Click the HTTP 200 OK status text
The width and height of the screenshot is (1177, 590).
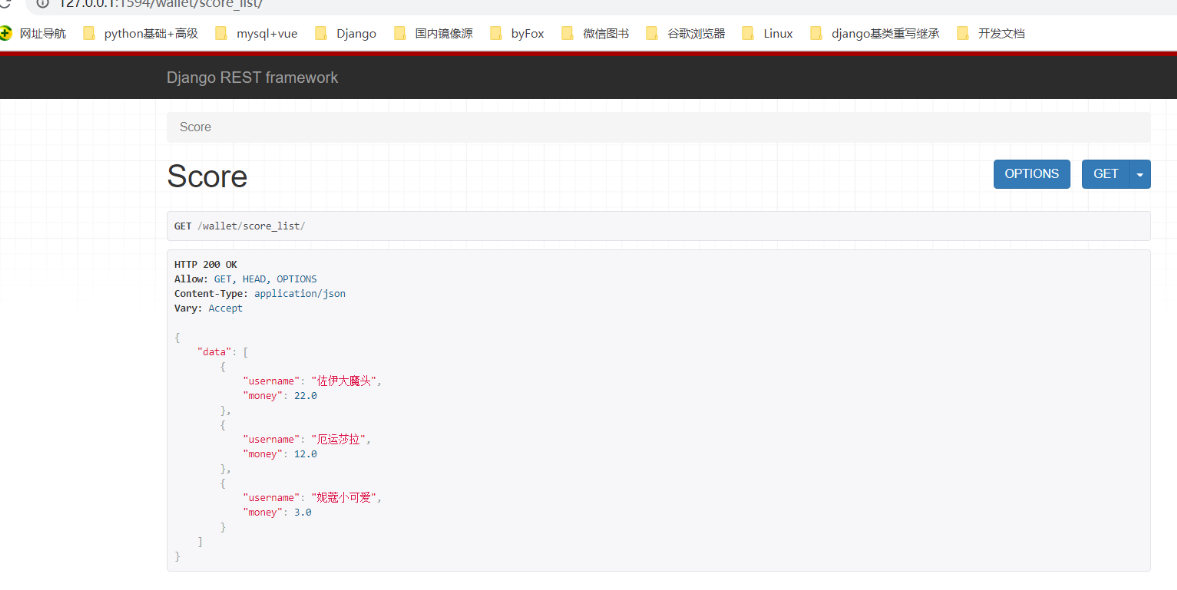pos(206,264)
